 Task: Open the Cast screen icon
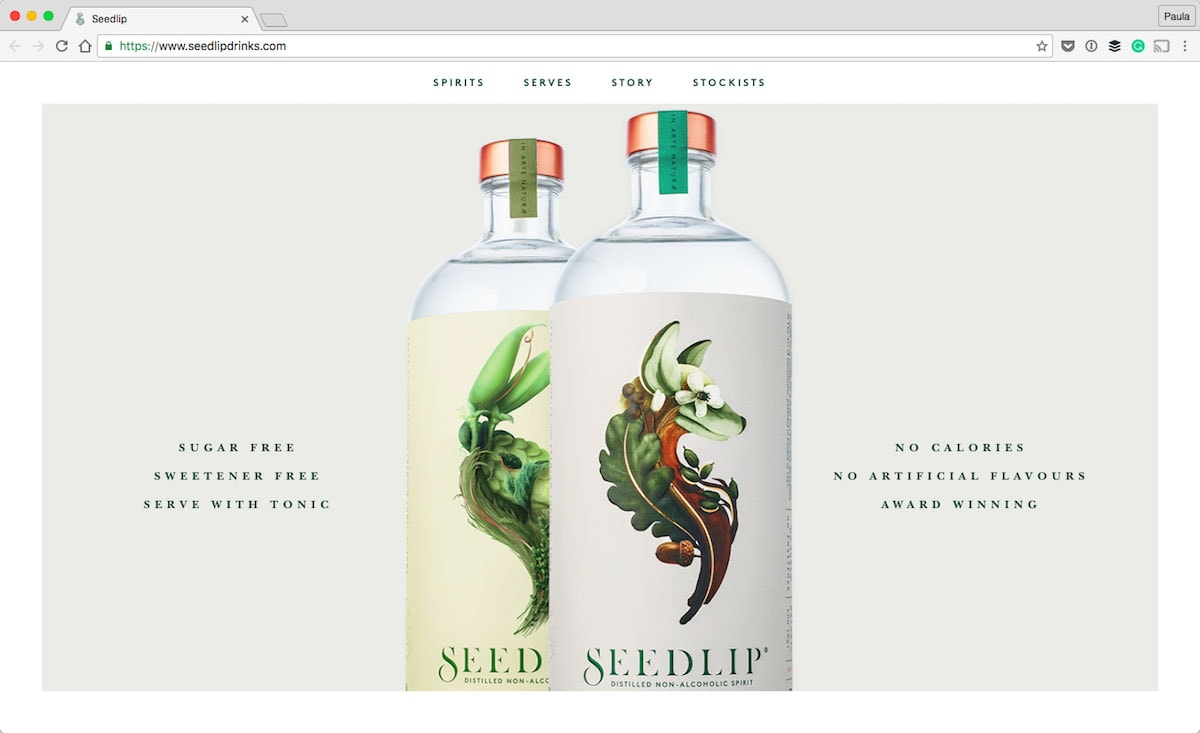tap(1161, 46)
